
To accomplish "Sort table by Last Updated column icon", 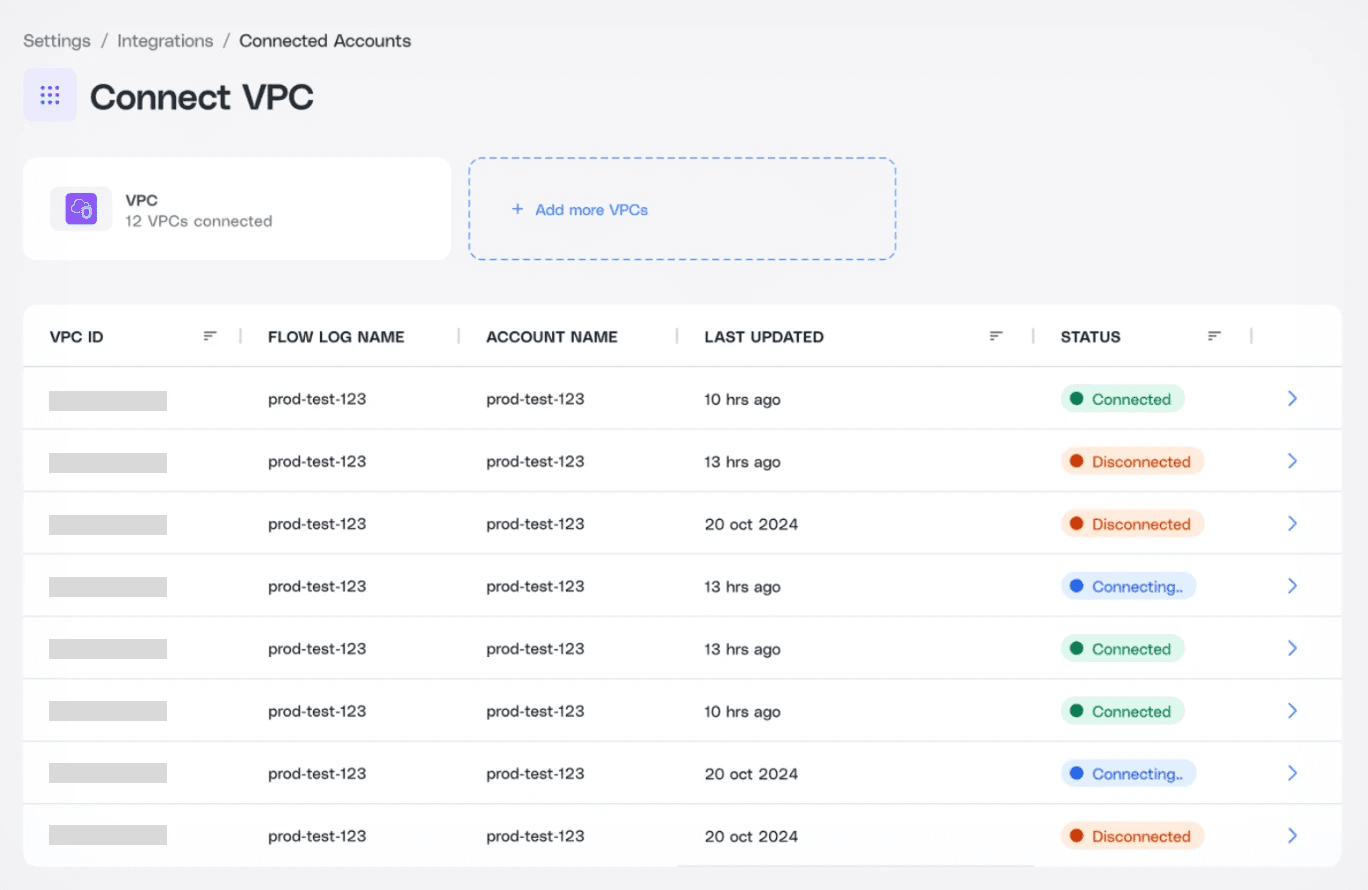I will pos(996,336).
